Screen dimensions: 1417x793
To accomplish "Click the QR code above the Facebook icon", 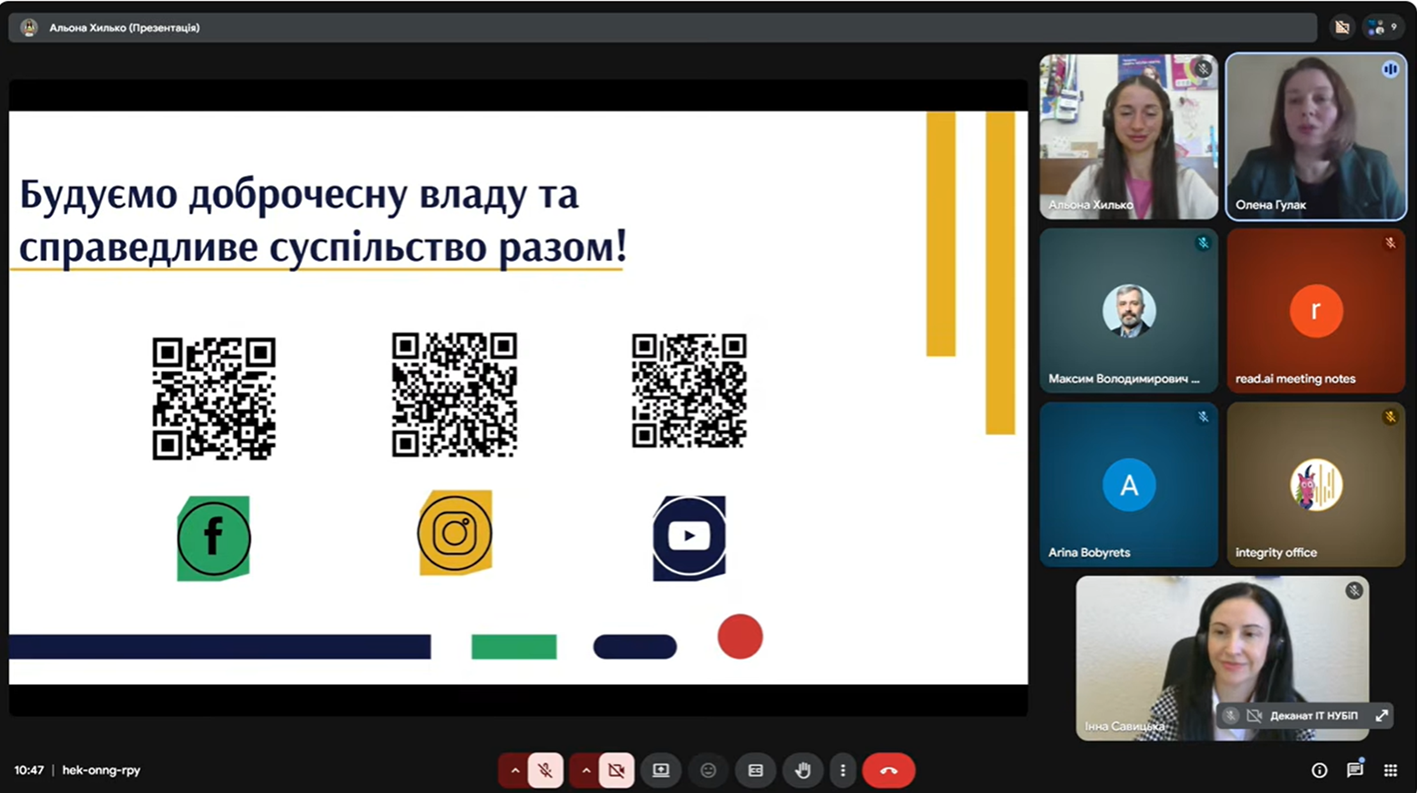I will (214, 398).
